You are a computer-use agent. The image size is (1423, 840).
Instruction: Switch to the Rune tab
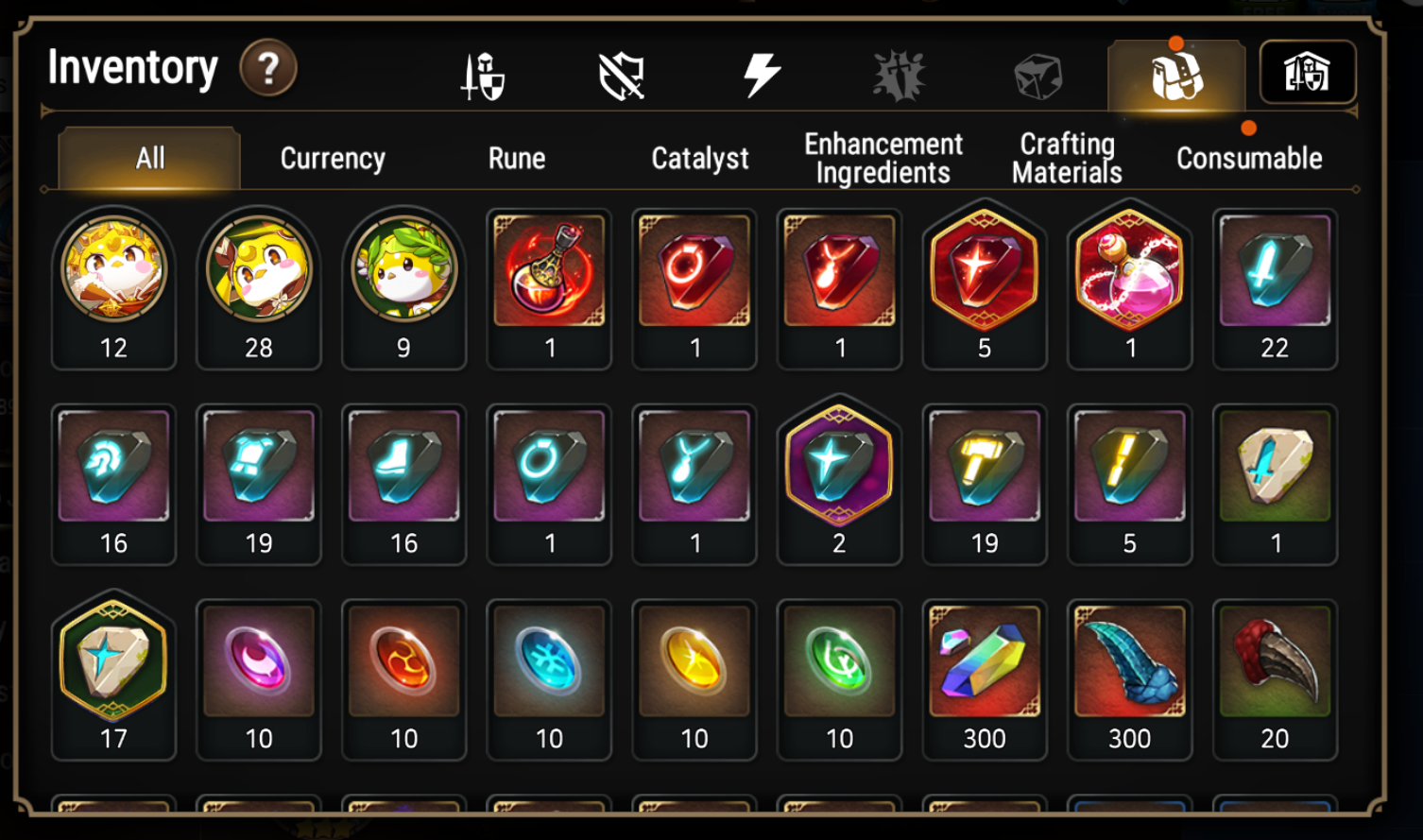[x=517, y=158]
